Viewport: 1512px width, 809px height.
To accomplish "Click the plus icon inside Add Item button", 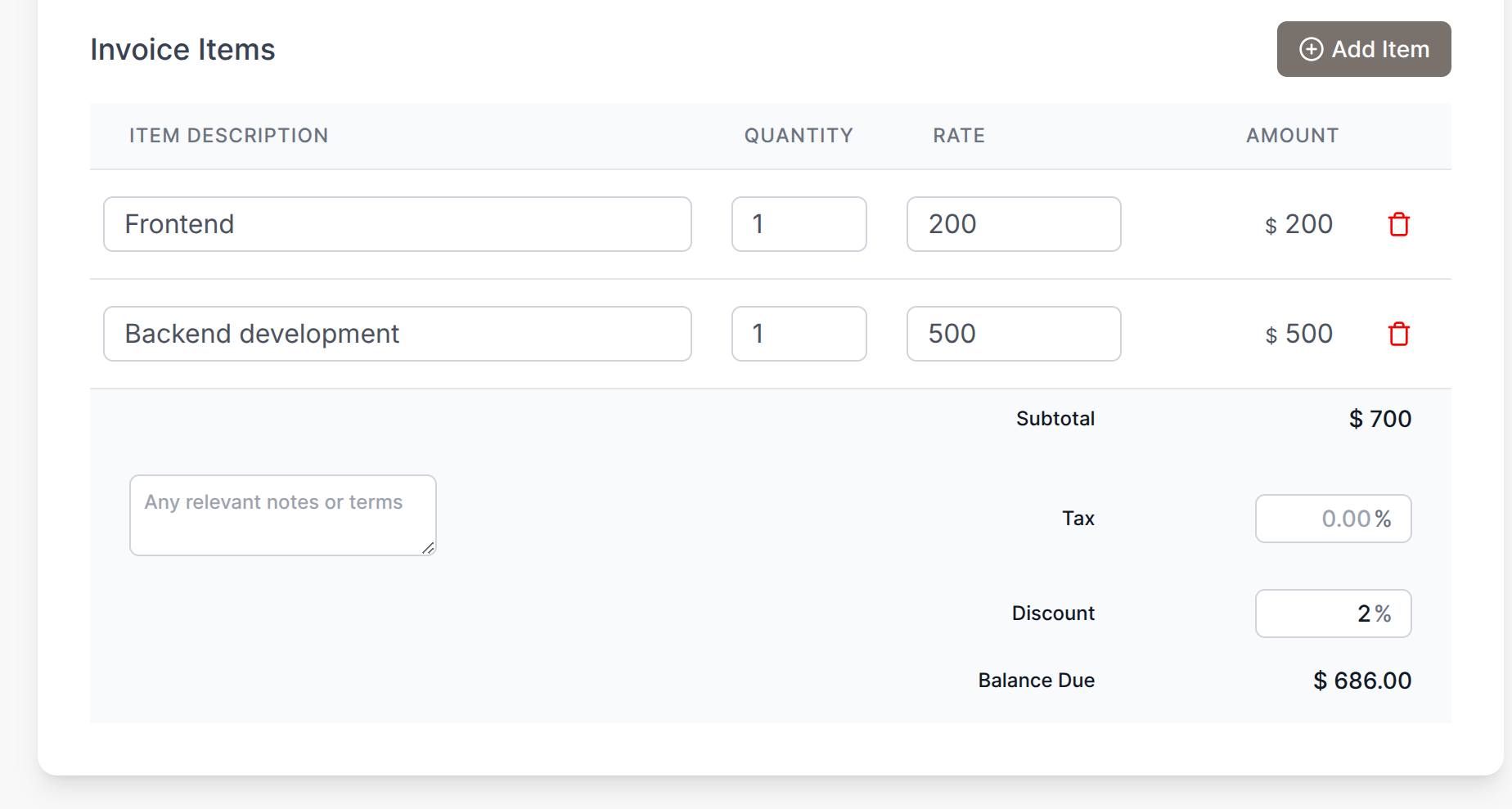I will click(x=1312, y=49).
